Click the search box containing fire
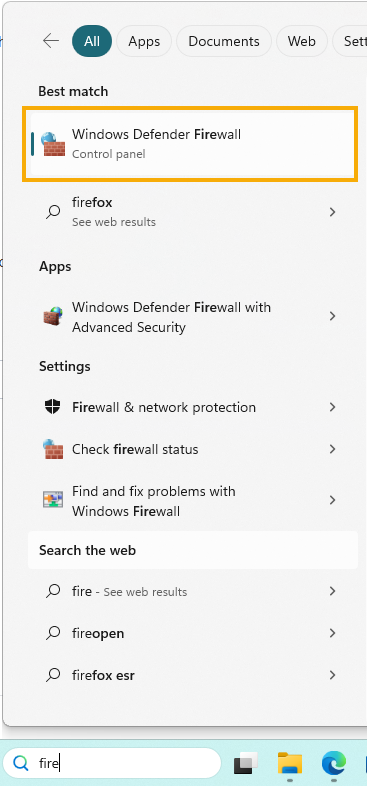Screen dimensions: 367x786 [x=111, y=763]
